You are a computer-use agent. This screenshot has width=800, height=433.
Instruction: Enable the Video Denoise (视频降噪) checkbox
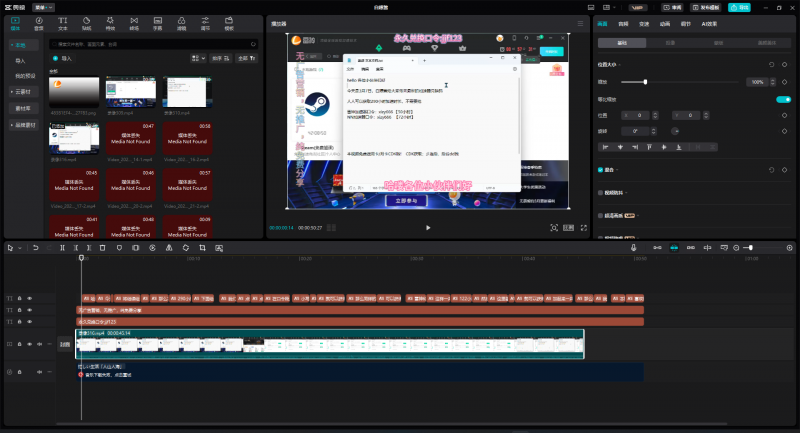599,192
